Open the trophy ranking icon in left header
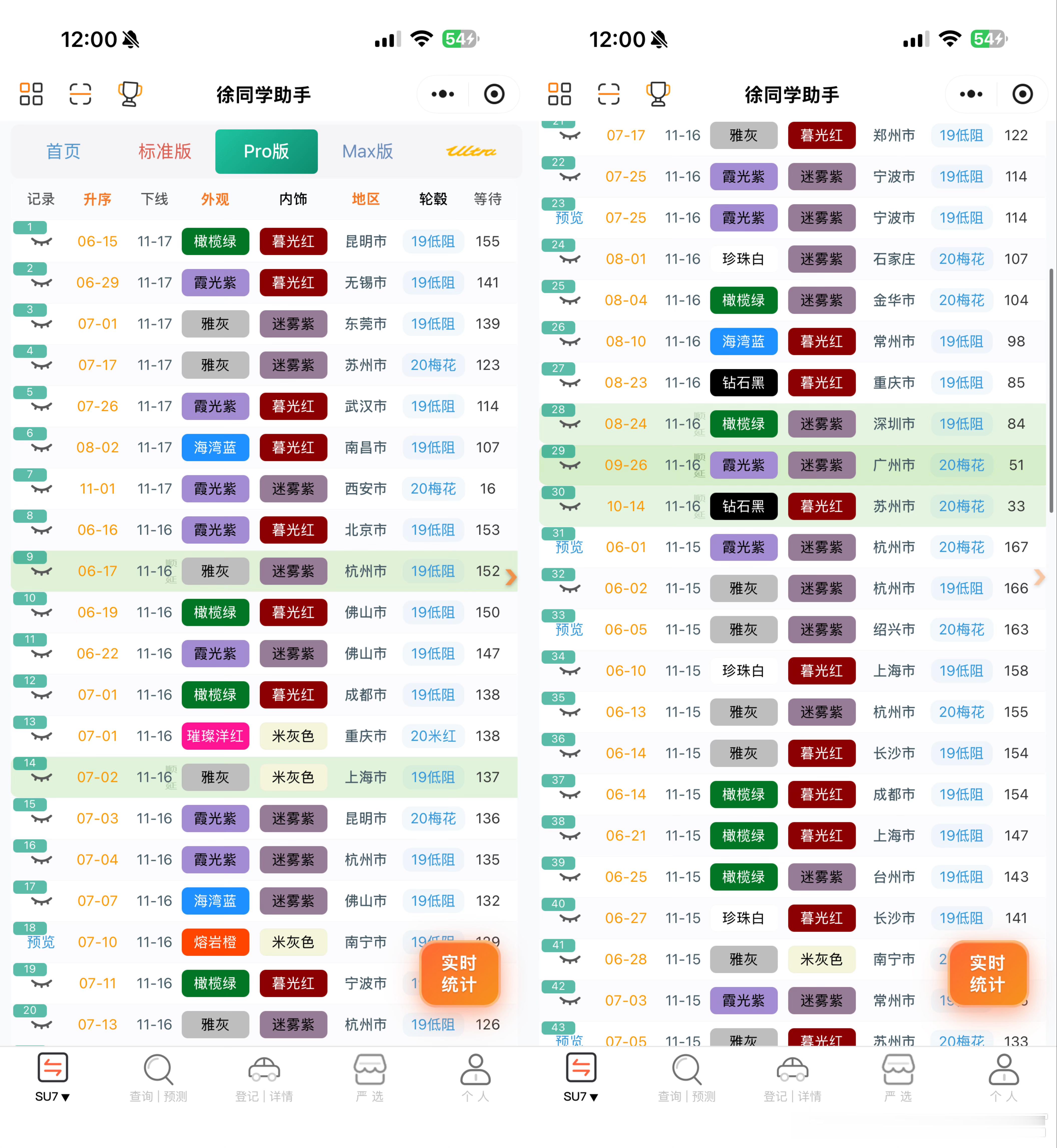 click(130, 94)
